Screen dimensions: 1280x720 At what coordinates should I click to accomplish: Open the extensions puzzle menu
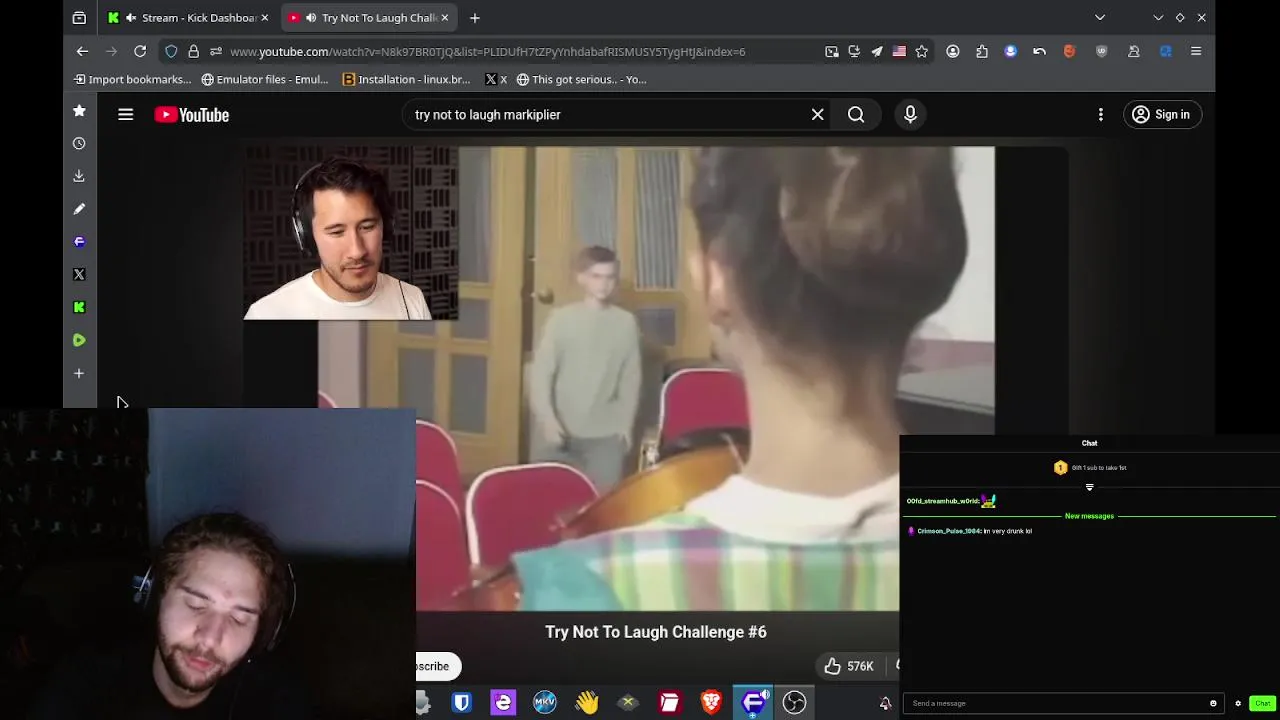(982, 52)
